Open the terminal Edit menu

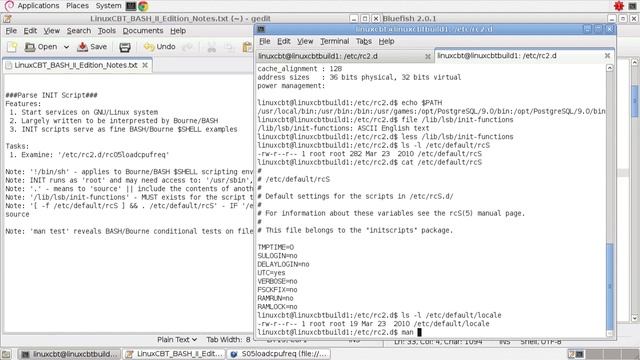coord(284,41)
